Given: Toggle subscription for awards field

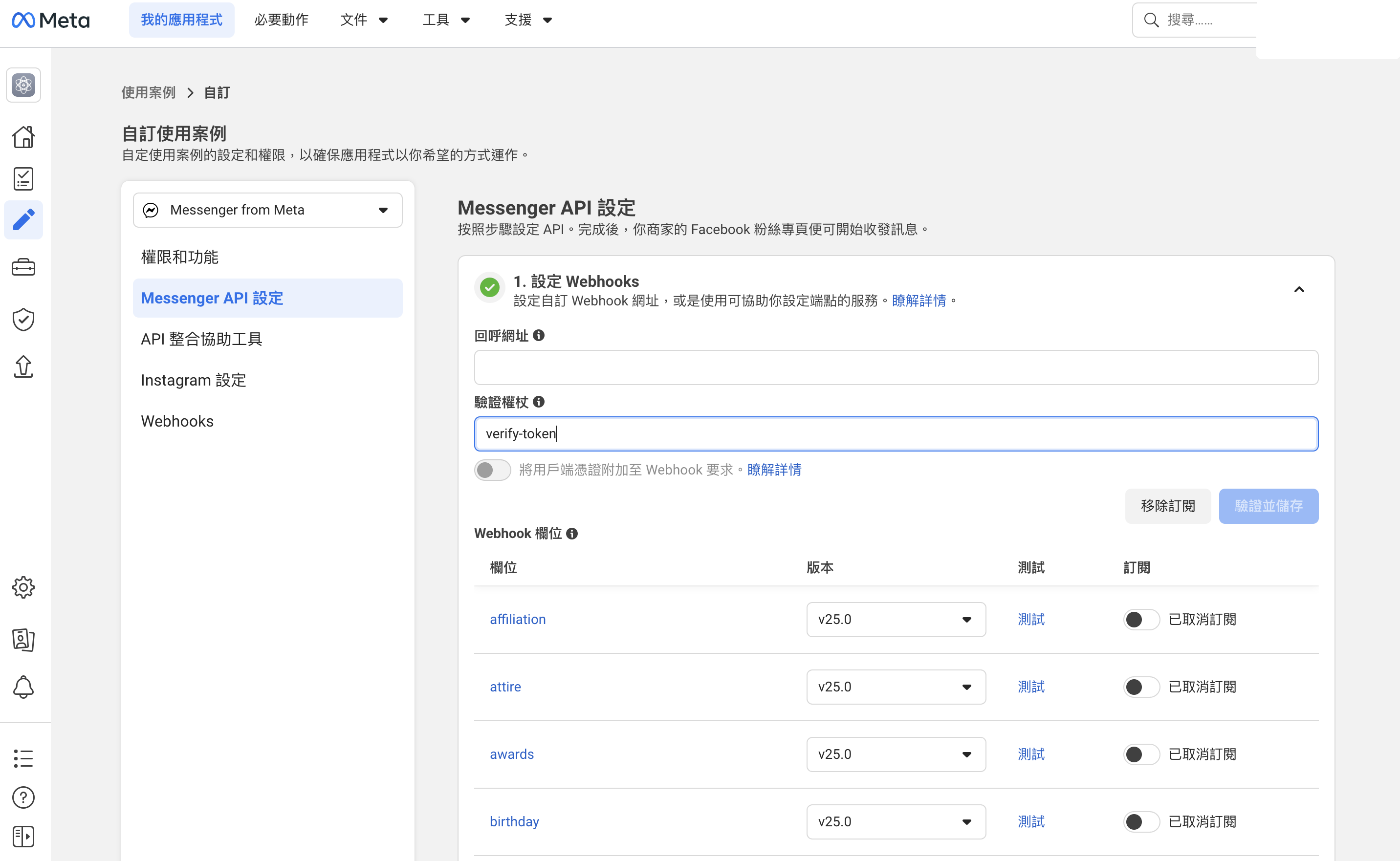Looking at the screenshot, I should 1141,754.
